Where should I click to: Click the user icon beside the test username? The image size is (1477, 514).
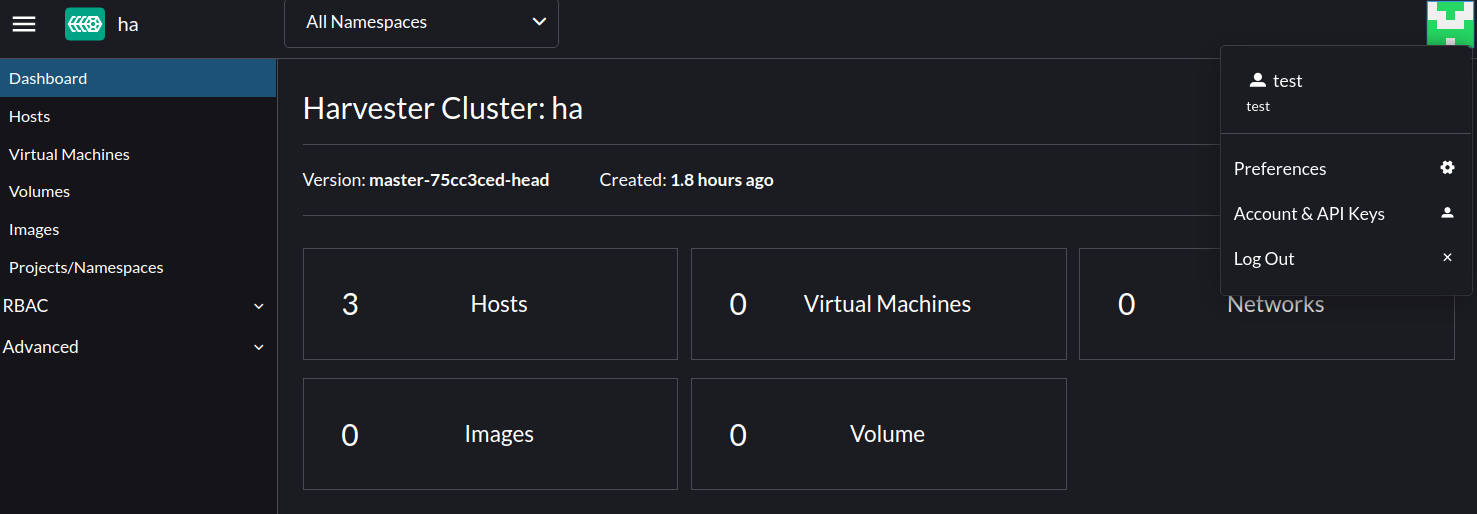(1258, 80)
